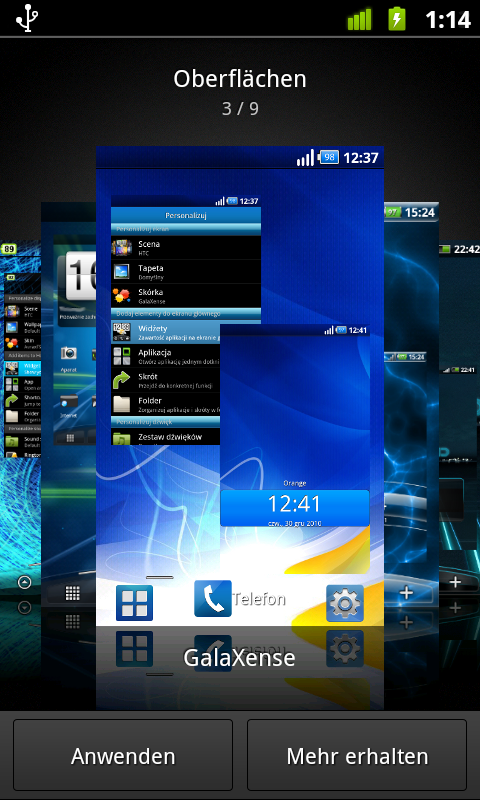Tap the GalaXense skin name label
480x800 pixels.
point(239,658)
